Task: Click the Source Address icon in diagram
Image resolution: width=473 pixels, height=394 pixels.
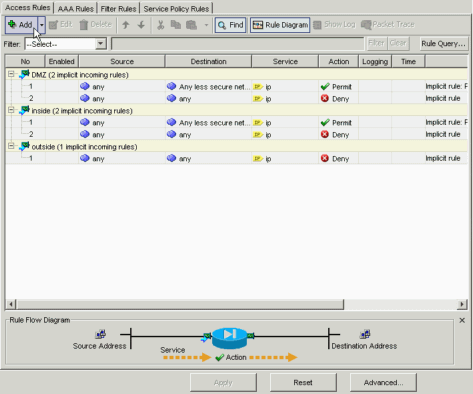Action: [x=100, y=334]
